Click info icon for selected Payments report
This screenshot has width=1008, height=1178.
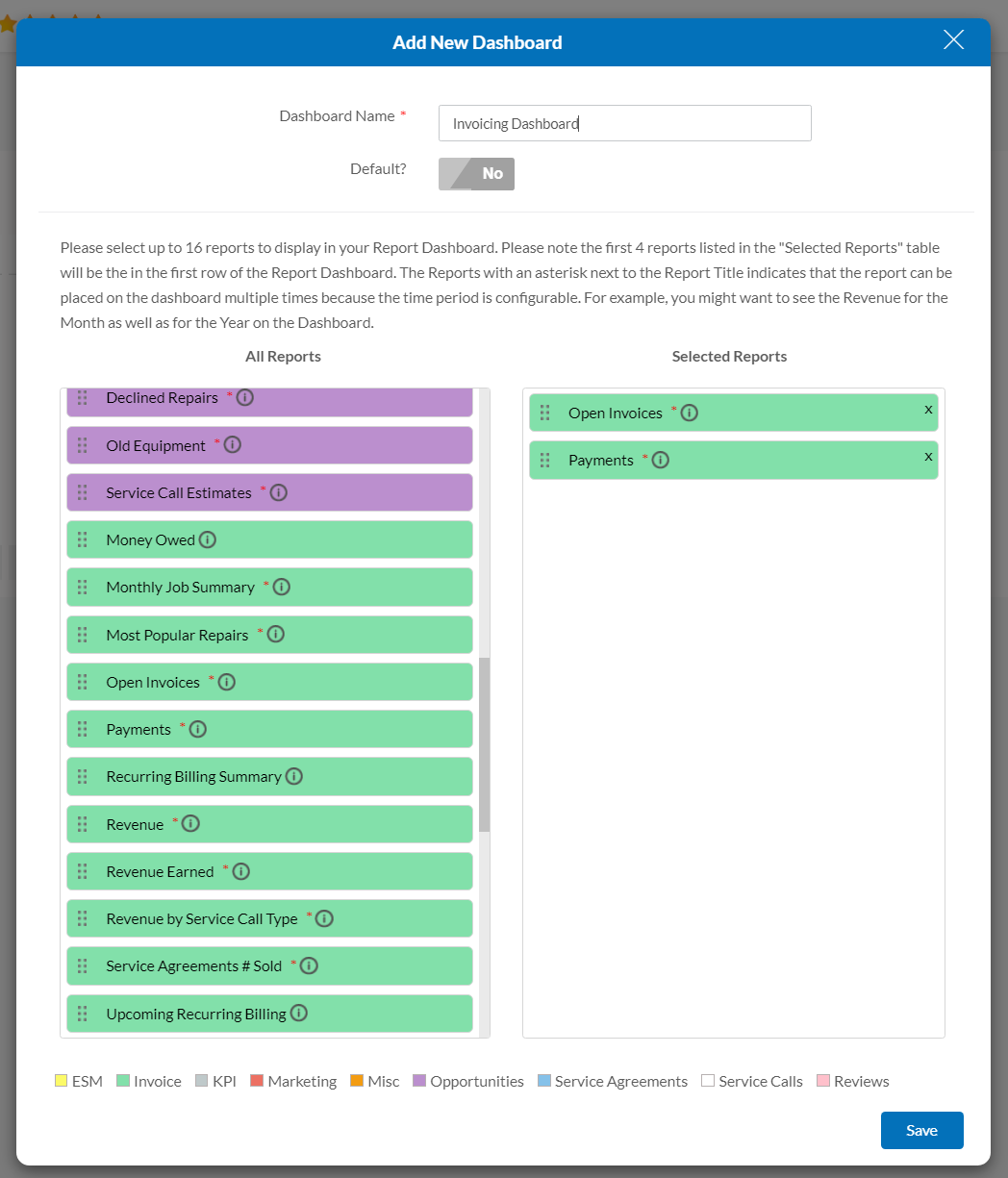(660, 460)
